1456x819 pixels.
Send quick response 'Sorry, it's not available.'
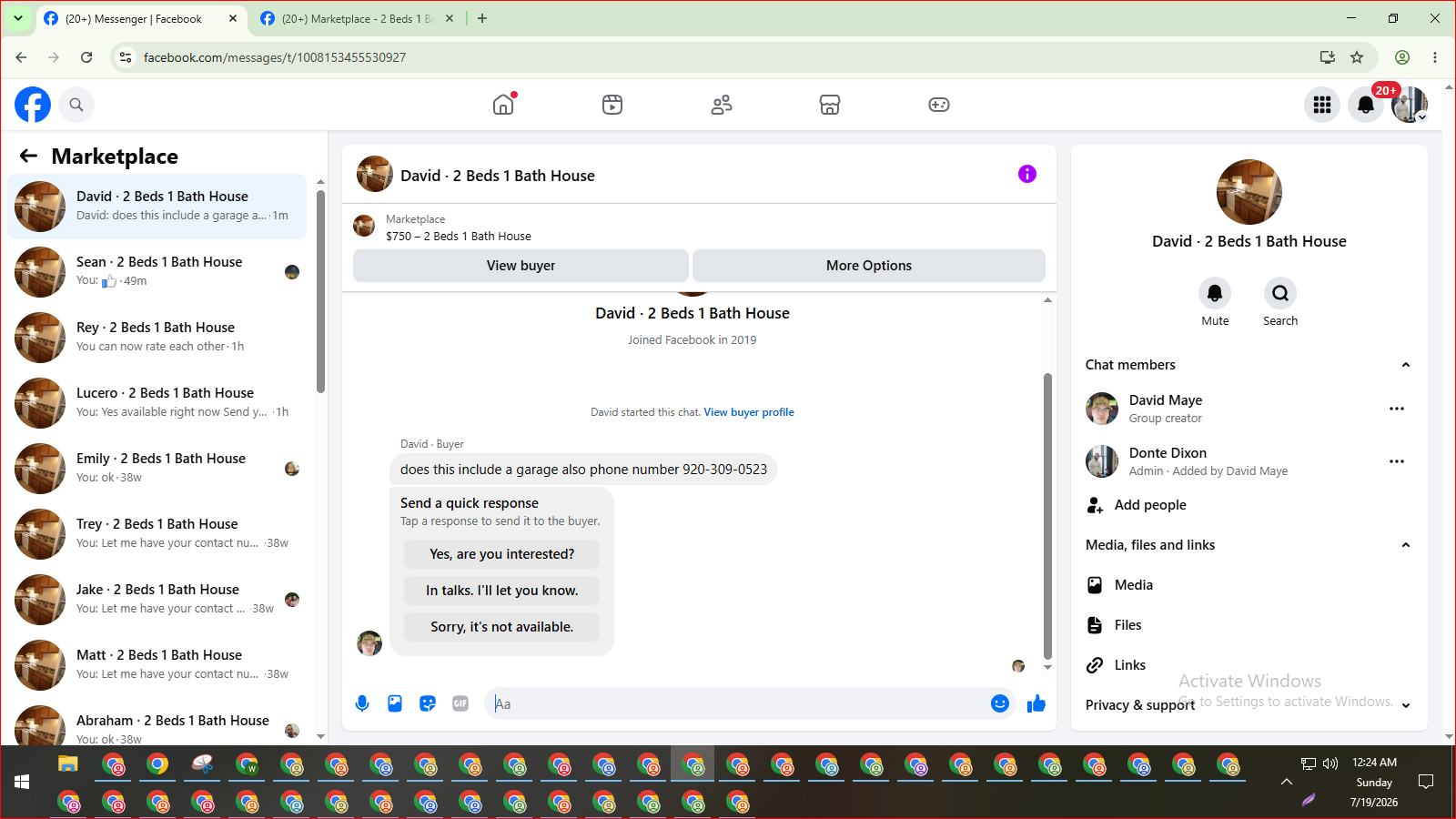pyautogui.click(x=502, y=627)
